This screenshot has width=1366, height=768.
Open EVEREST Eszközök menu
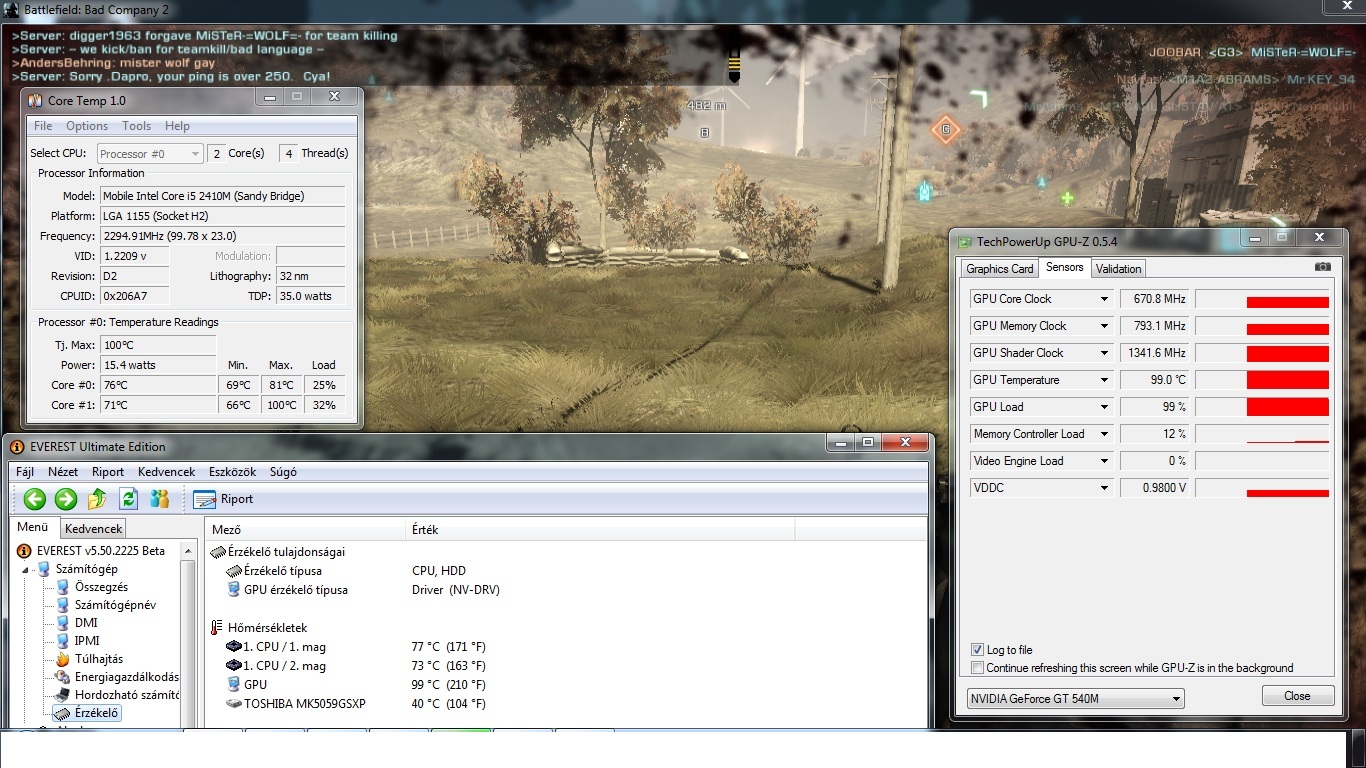click(x=232, y=472)
